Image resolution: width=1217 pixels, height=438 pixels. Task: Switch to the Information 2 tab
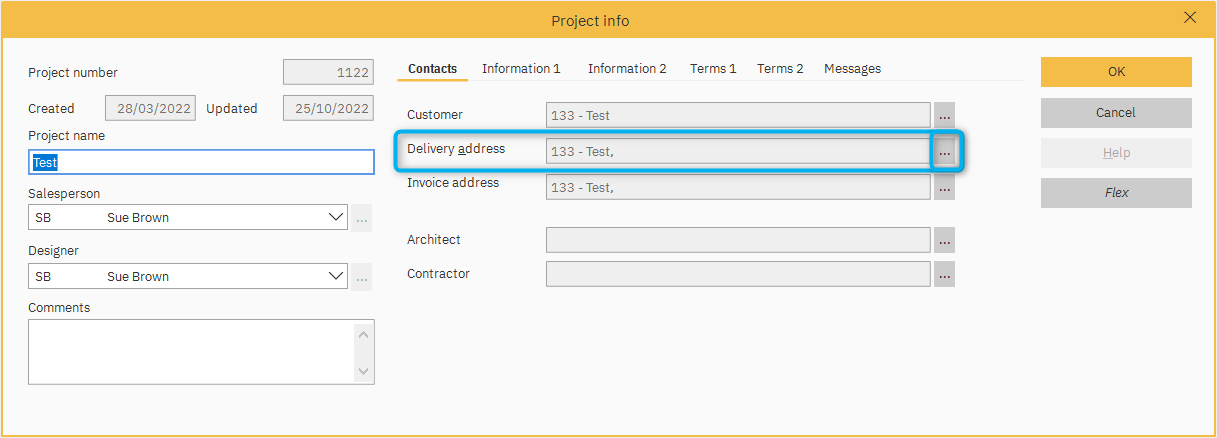627,69
